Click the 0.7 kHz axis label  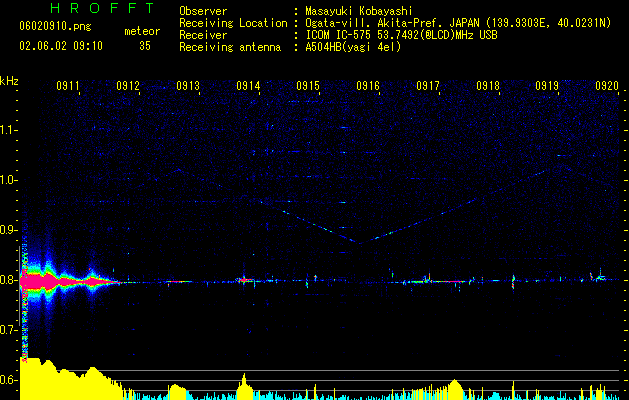[x=8, y=329]
